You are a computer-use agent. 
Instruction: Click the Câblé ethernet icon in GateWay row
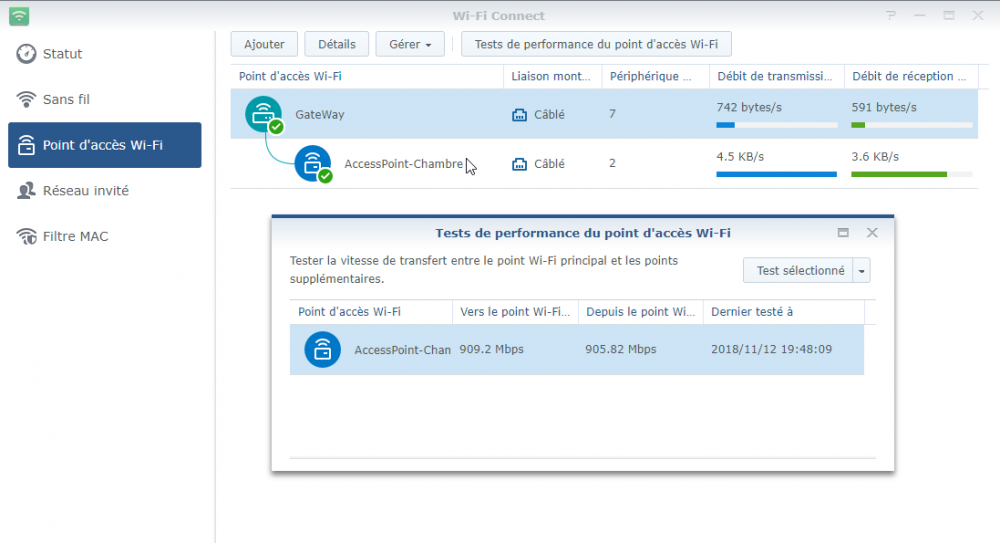tap(520, 115)
